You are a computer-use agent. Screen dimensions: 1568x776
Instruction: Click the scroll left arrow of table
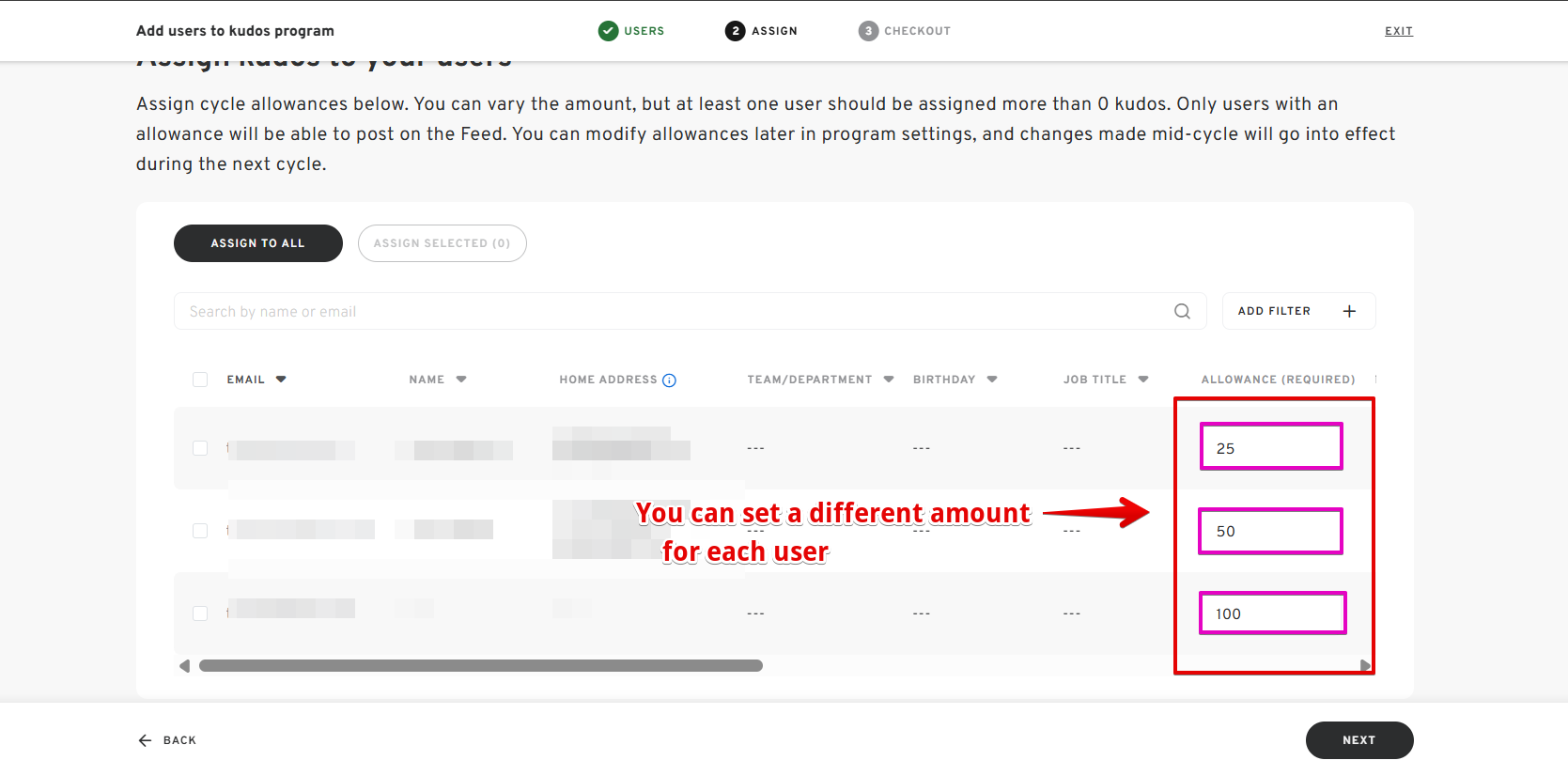[x=184, y=666]
